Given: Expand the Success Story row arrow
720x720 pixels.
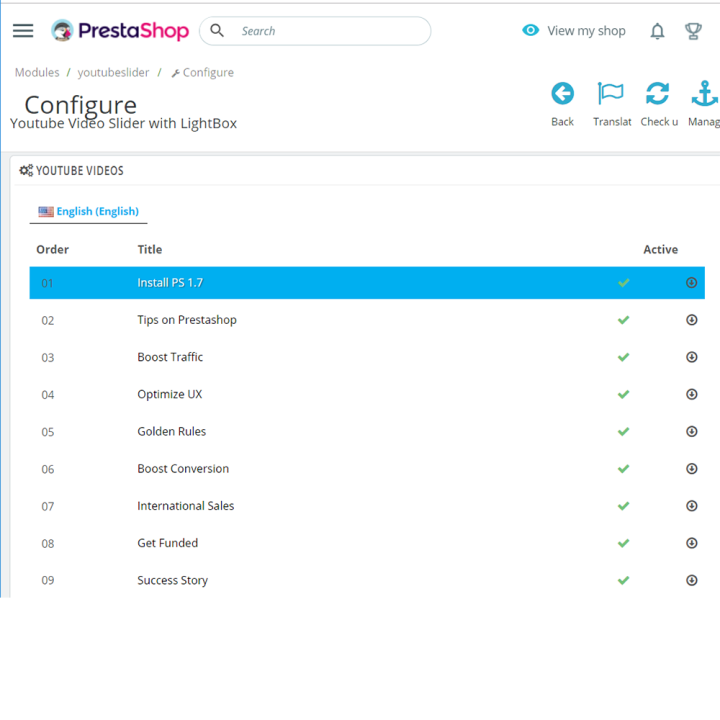Looking at the screenshot, I should 692,580.
